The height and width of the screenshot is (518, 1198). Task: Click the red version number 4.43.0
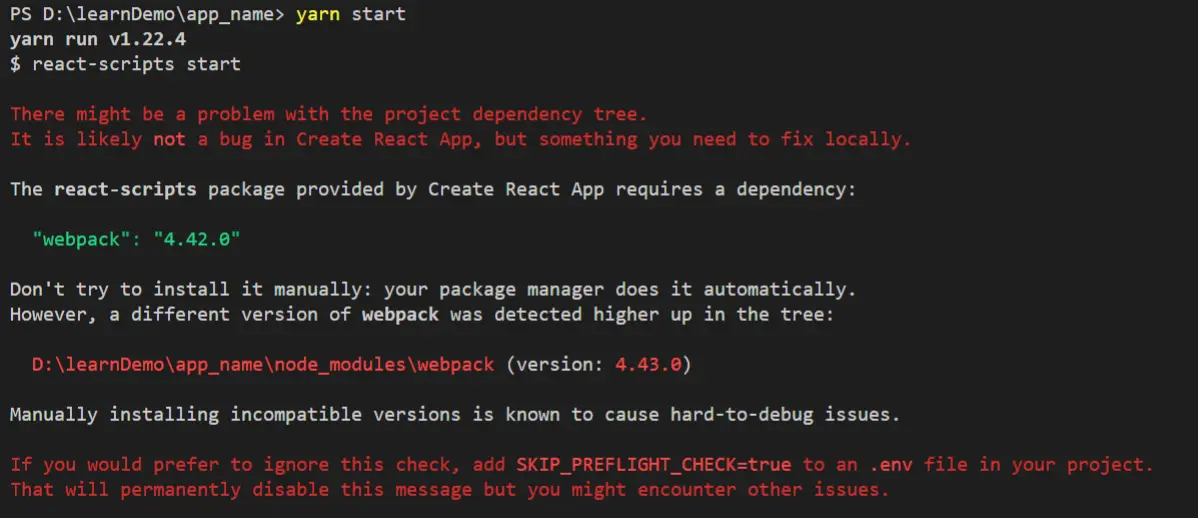pyautogui.click(x=648, y=364)
